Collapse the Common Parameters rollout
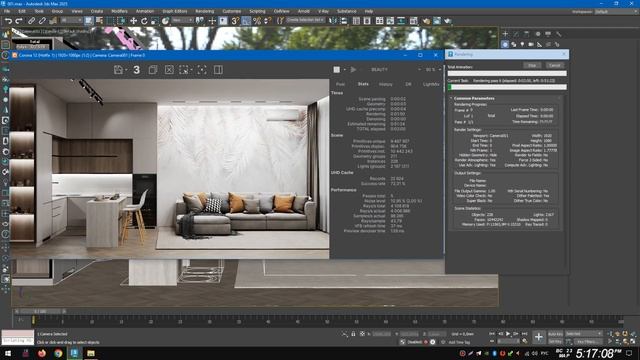This screenshot has width=640, height=360. (x=474, y=98)
